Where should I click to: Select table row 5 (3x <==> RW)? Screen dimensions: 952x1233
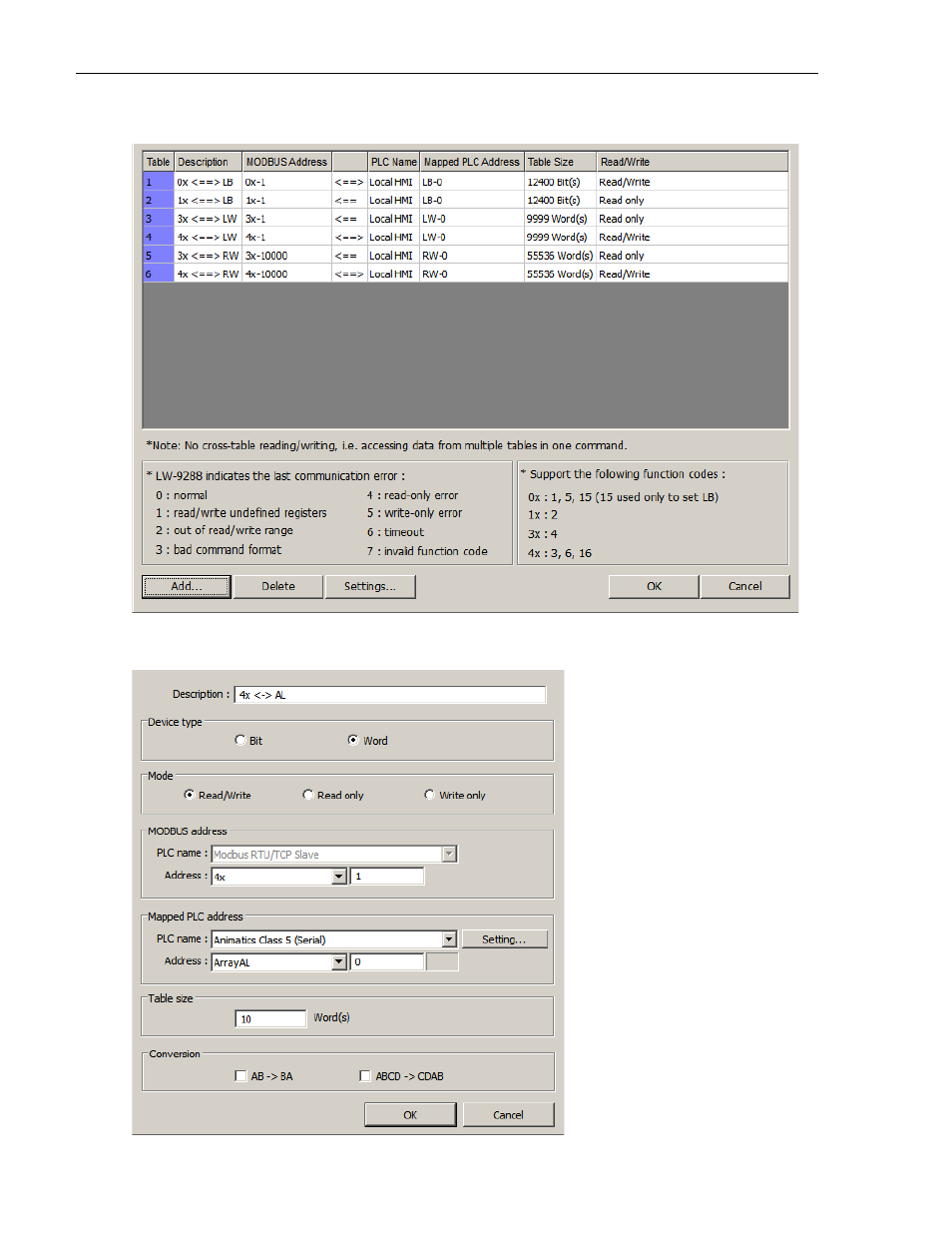point(465,256)
